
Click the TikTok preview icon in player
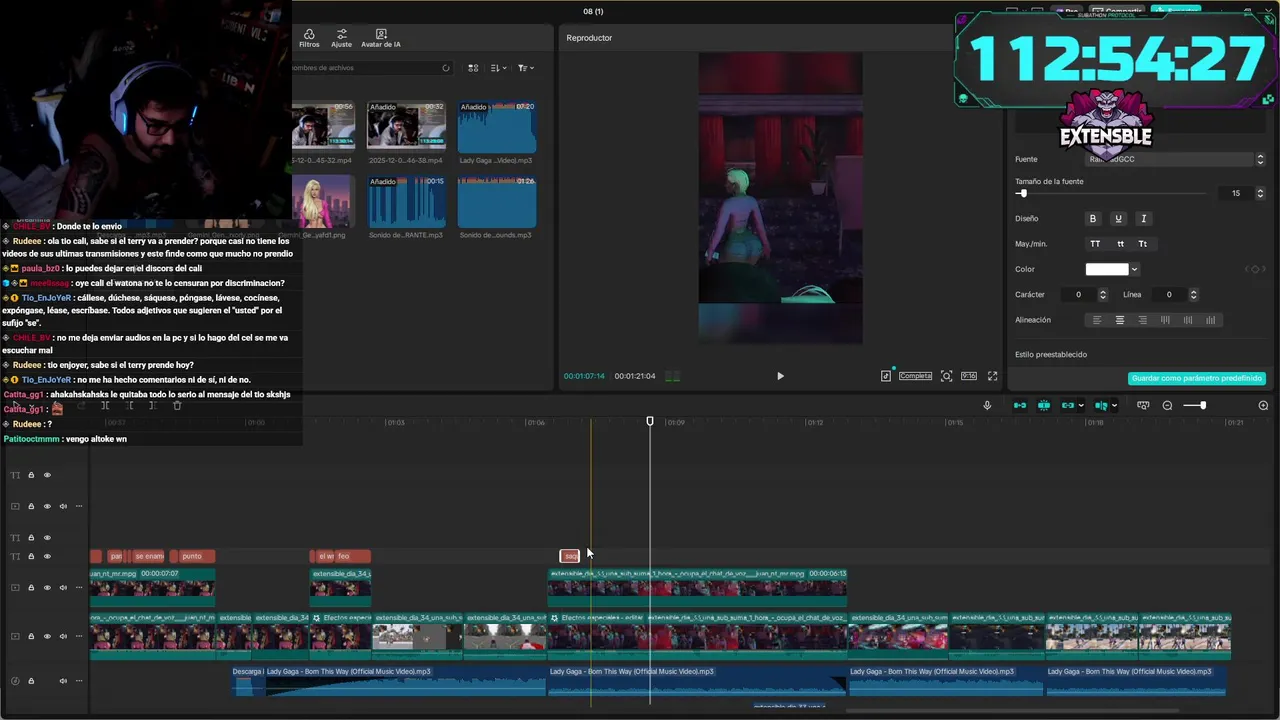(x=886, y=376)
